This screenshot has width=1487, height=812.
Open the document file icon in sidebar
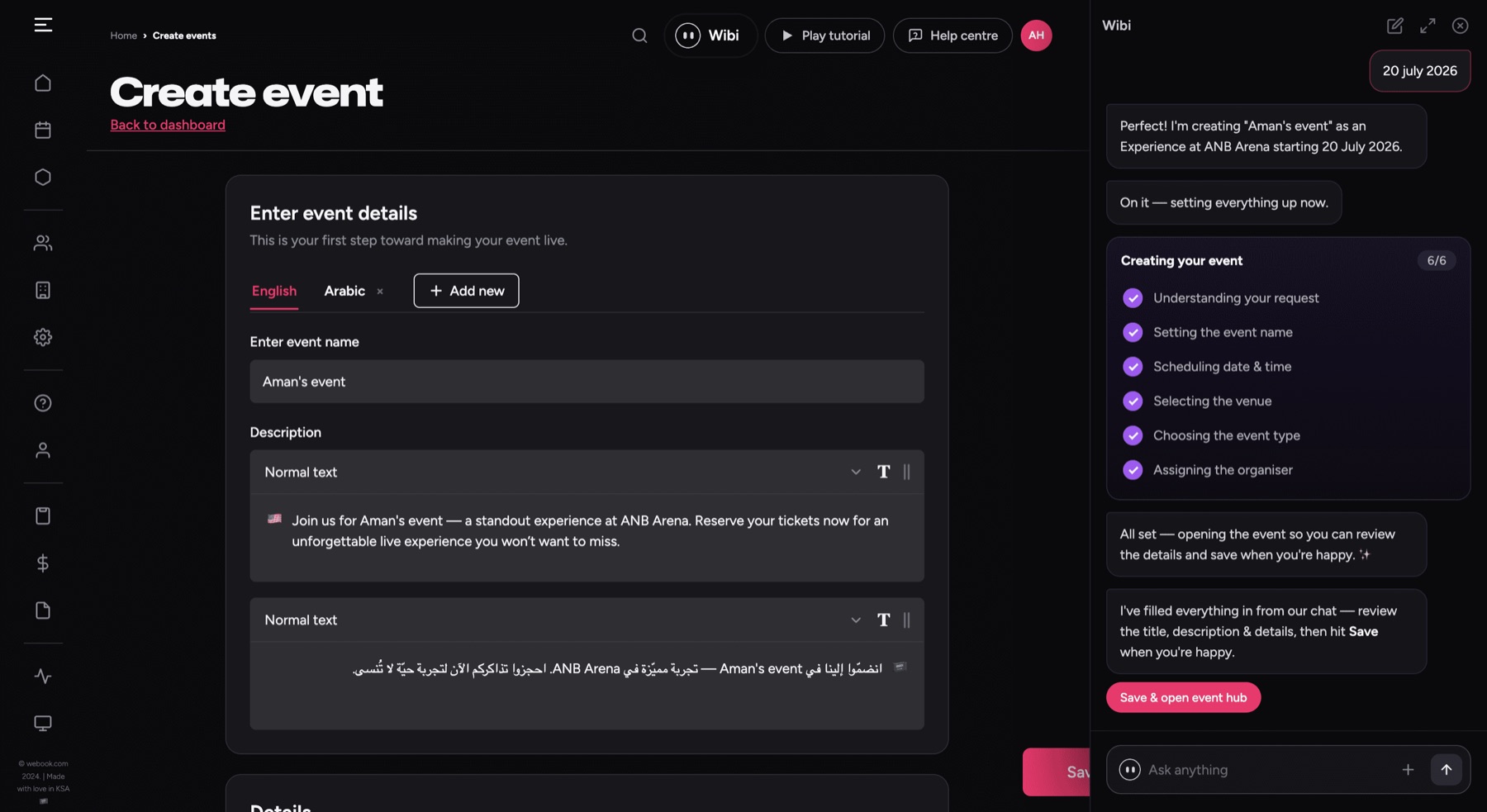tap(43, 610)
